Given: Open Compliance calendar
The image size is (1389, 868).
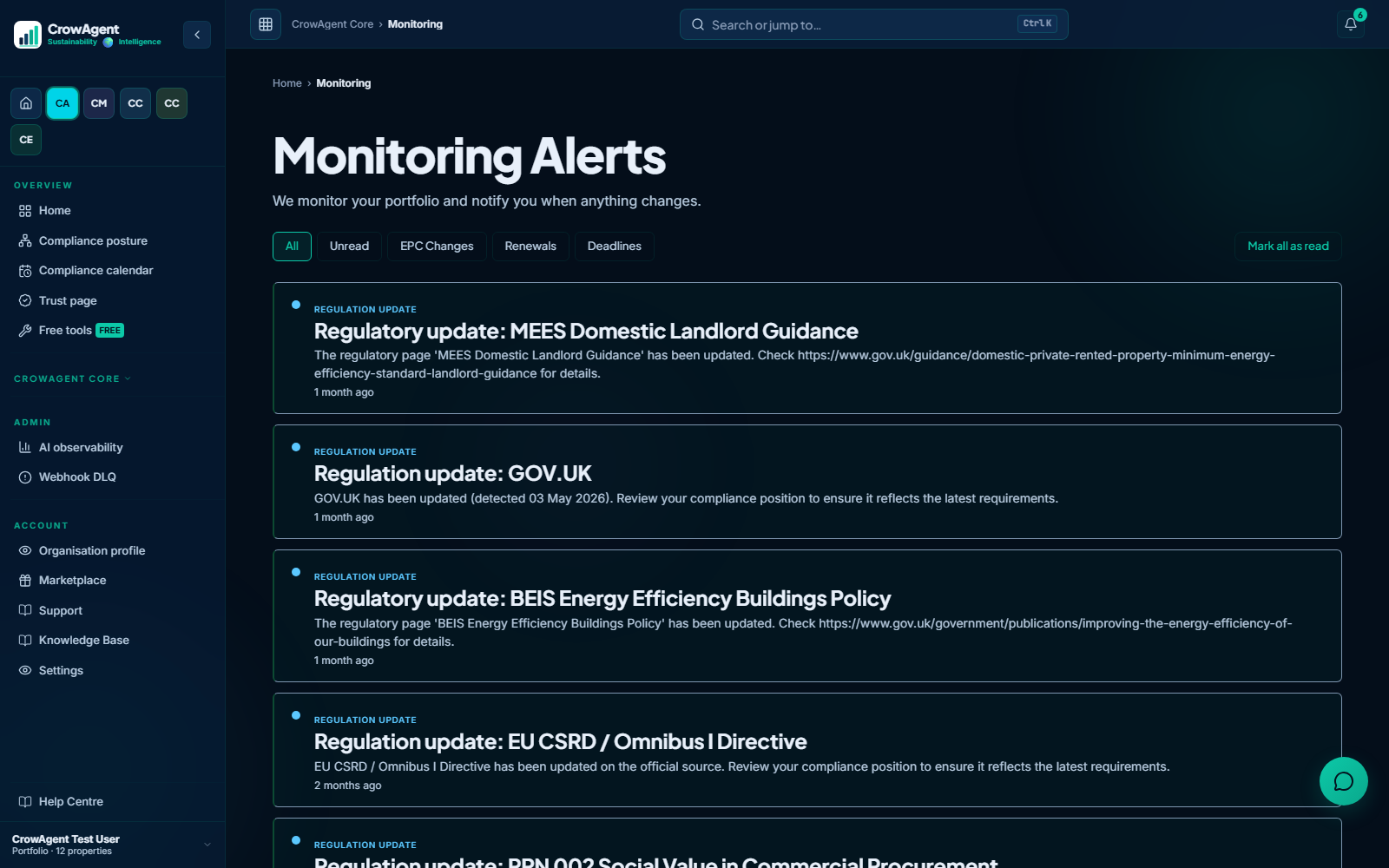Looking at the screenshot, I should 113,271.
